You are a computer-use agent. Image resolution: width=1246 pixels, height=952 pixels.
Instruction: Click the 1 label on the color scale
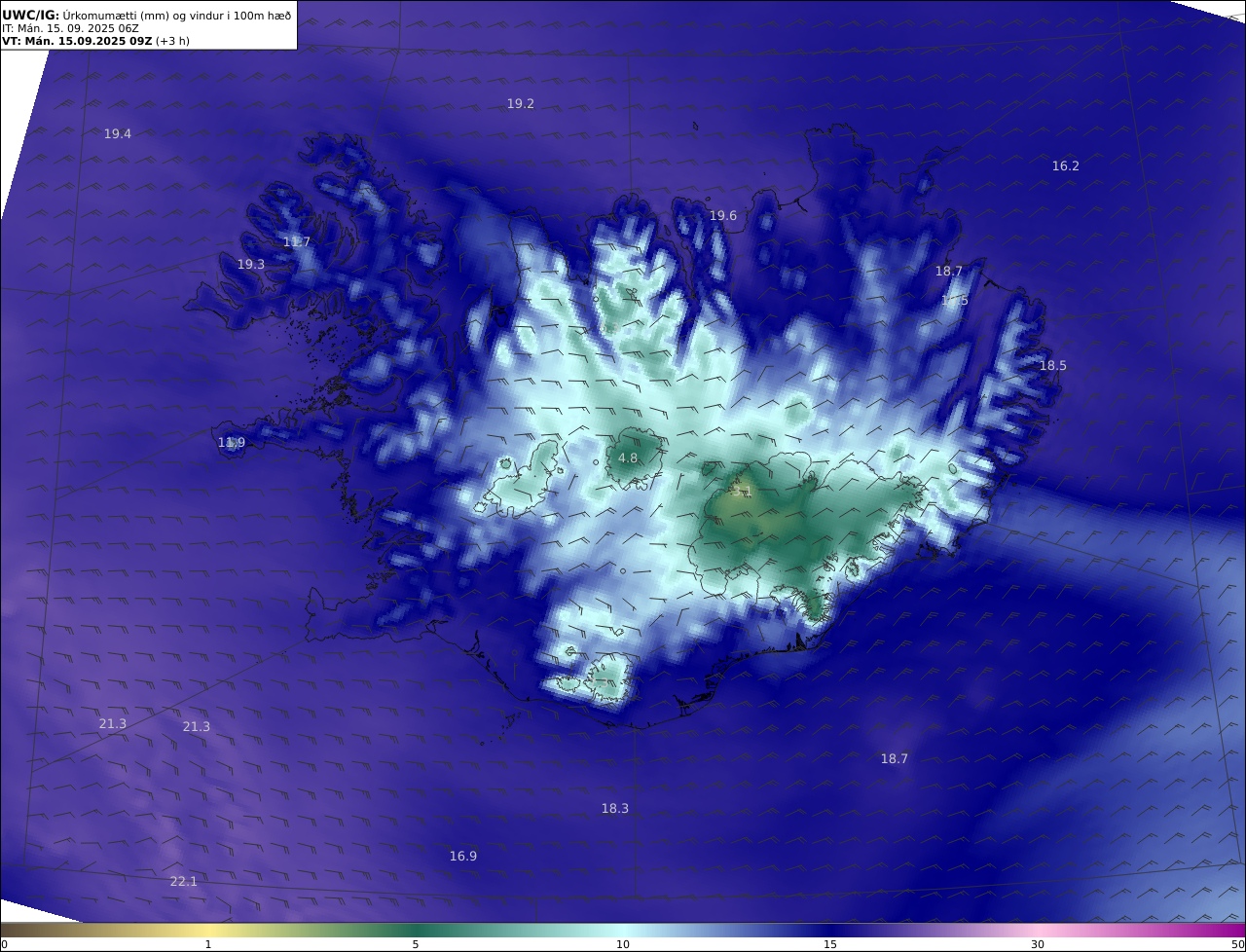click(x=208, y=944)
